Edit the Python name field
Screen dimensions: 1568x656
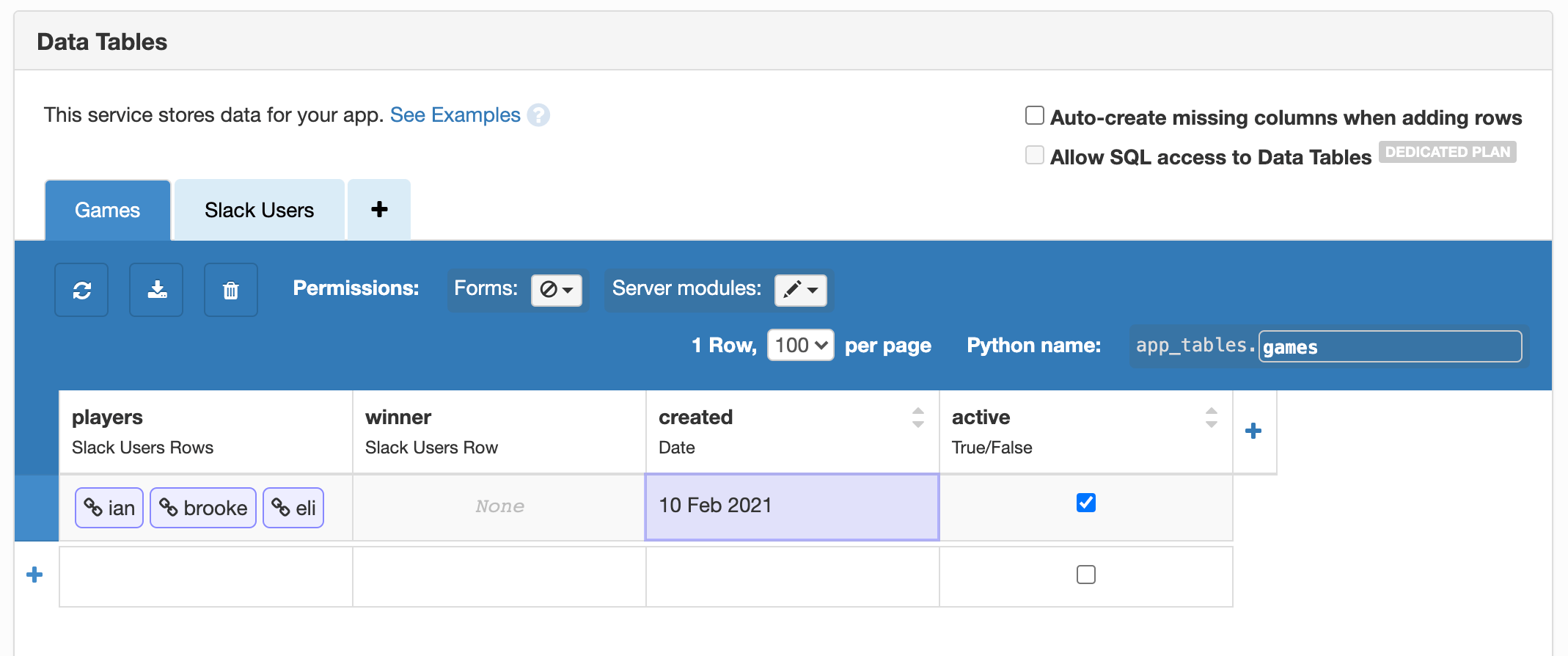pos(1389,346)
